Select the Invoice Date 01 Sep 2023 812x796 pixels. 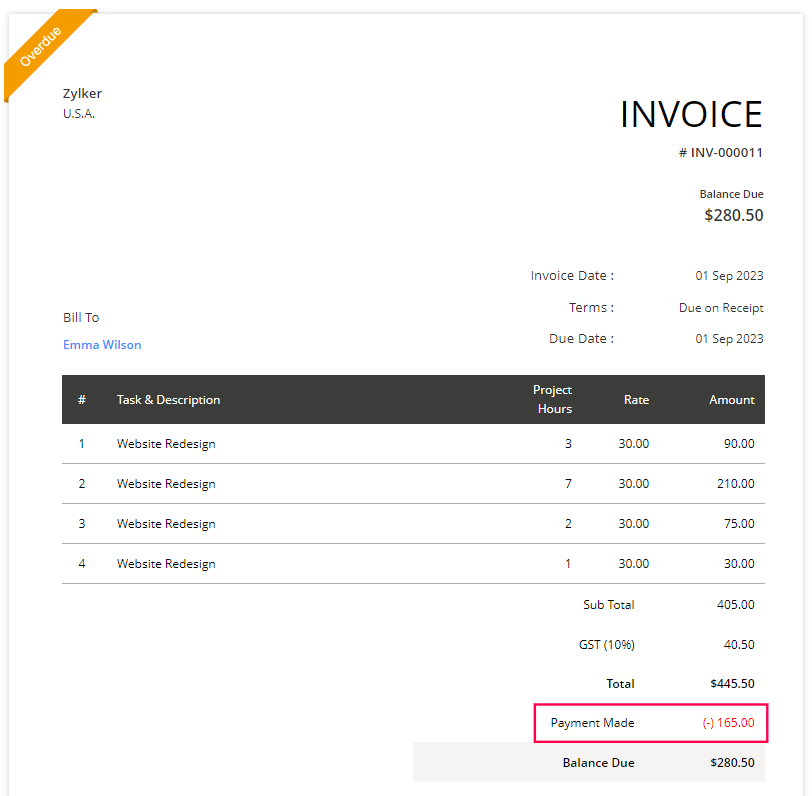click(x=727, y=275)
